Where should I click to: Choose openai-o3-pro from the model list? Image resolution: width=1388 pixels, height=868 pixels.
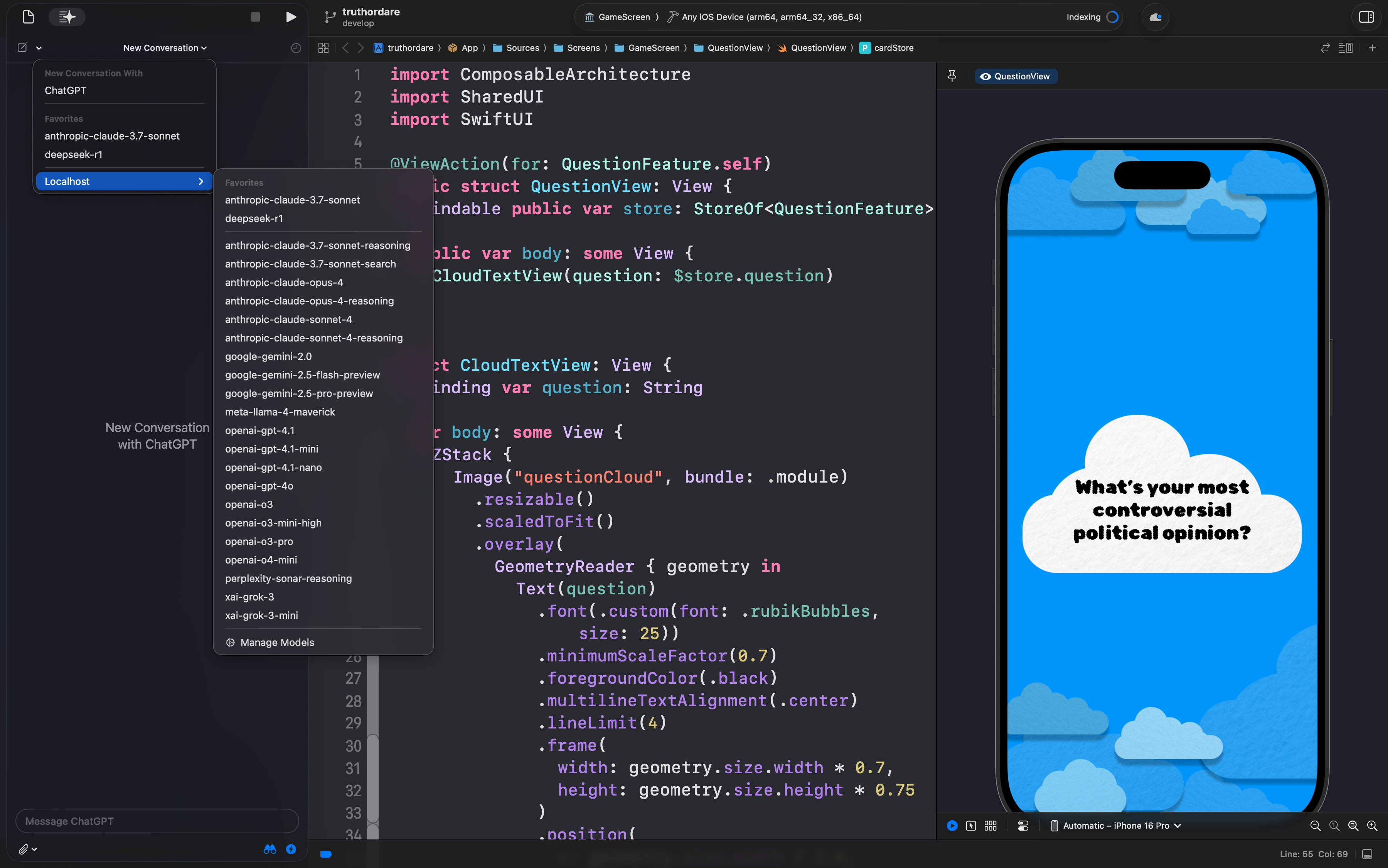click(x=259, y=542)
